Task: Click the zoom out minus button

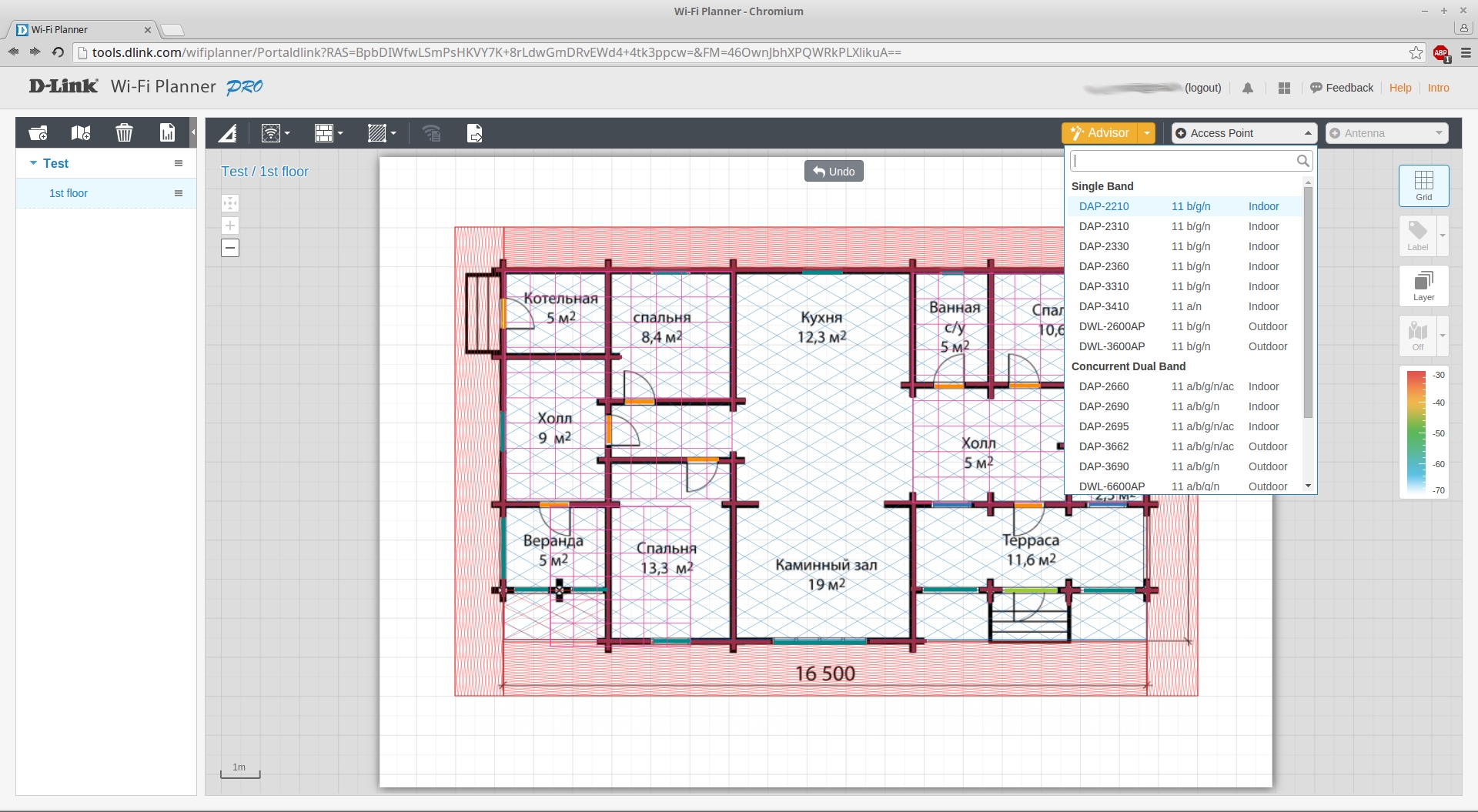Action: (x=230, y=248)
